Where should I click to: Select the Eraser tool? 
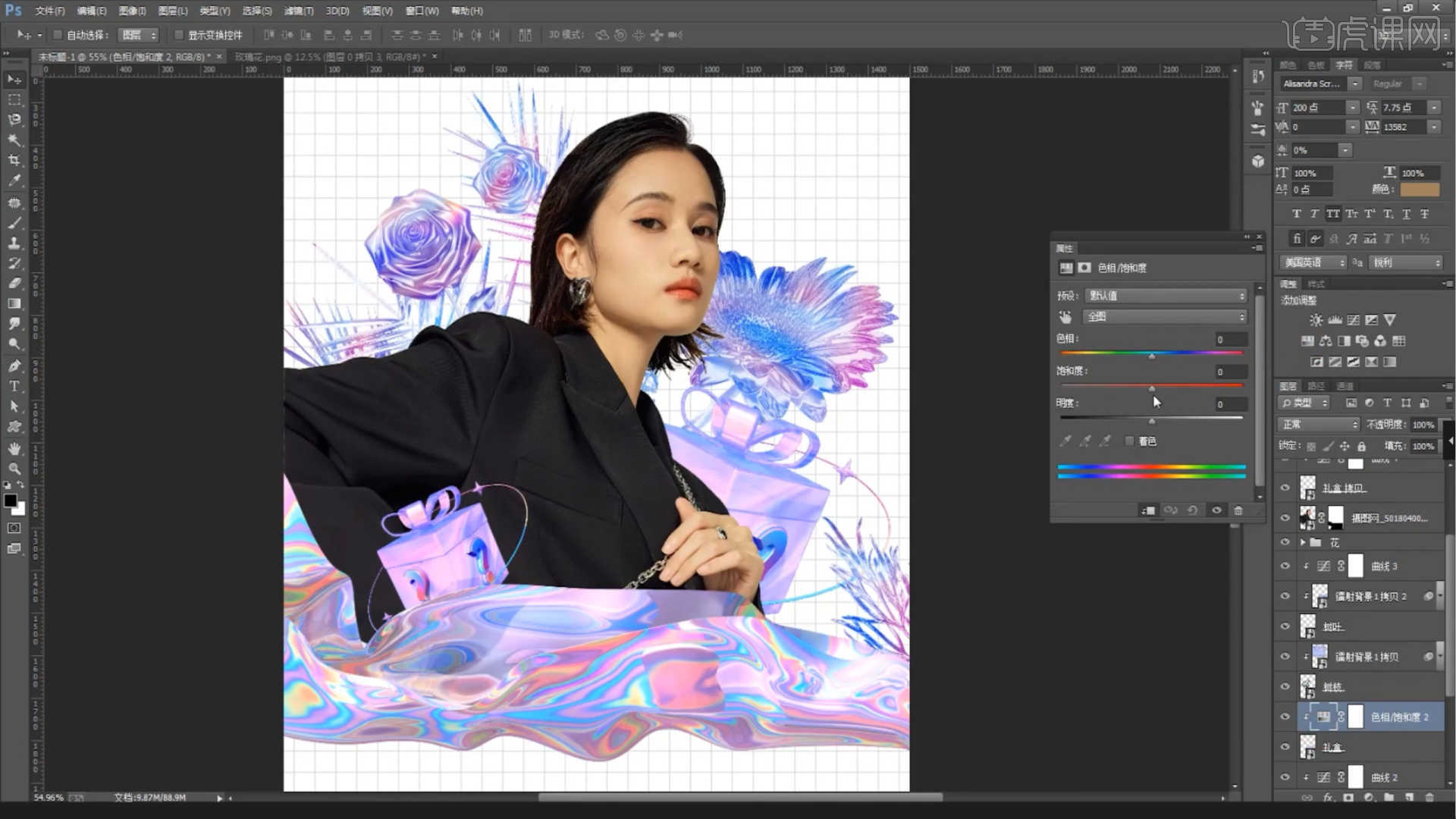coord(14,284)
